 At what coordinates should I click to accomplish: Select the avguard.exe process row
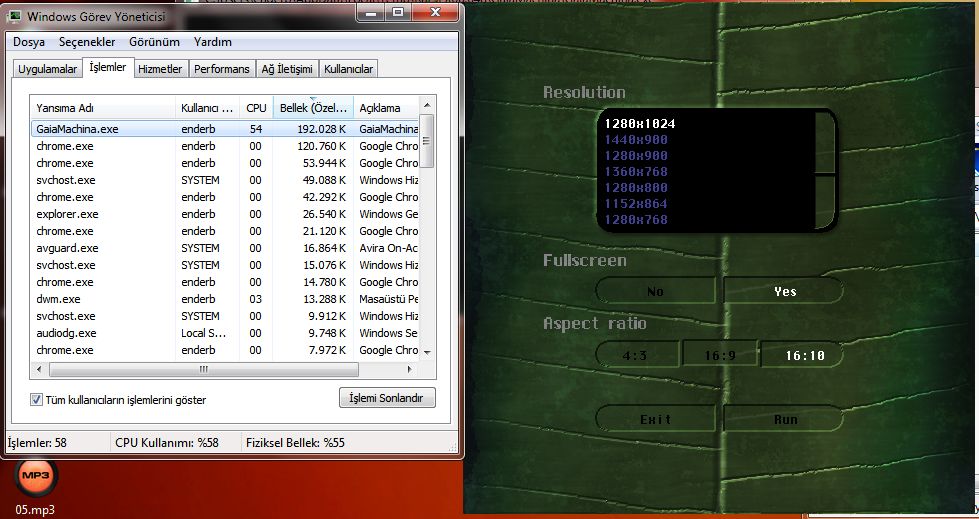click(225, 248)
